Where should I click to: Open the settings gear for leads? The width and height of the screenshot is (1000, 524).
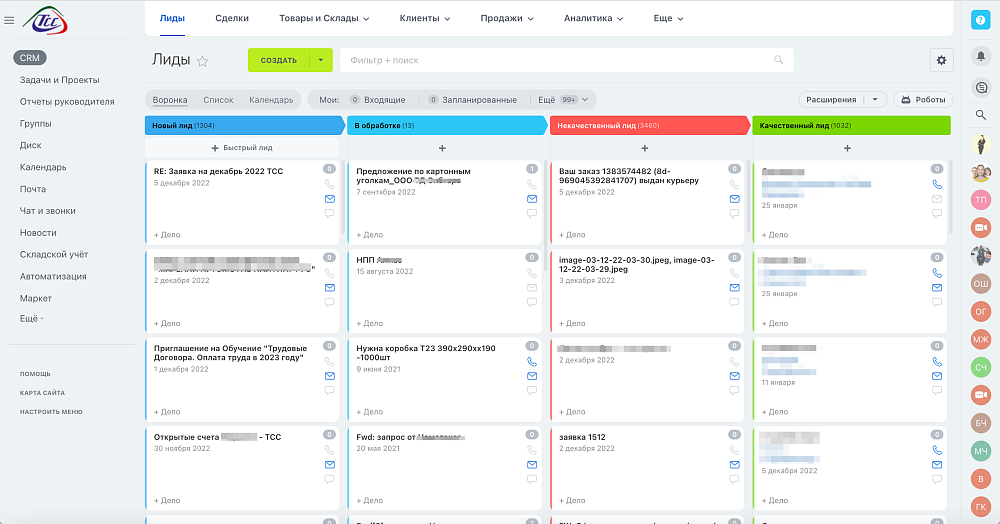(941, 61)
